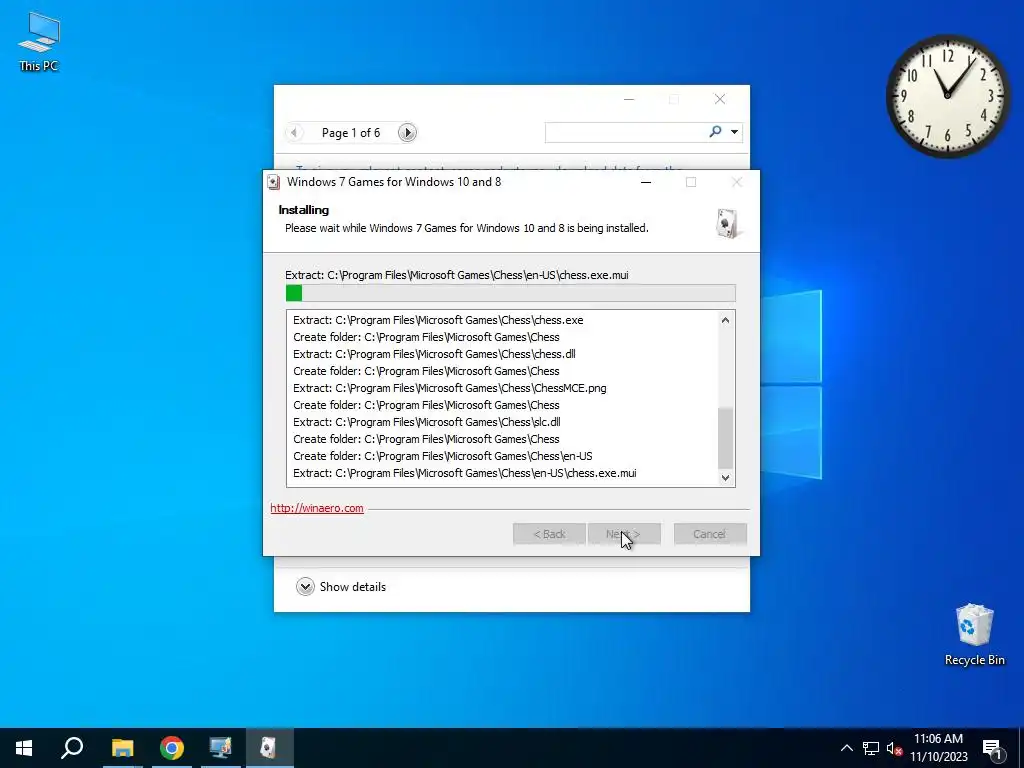Open taskbar Search magnifier

click(x=72, y=748)
